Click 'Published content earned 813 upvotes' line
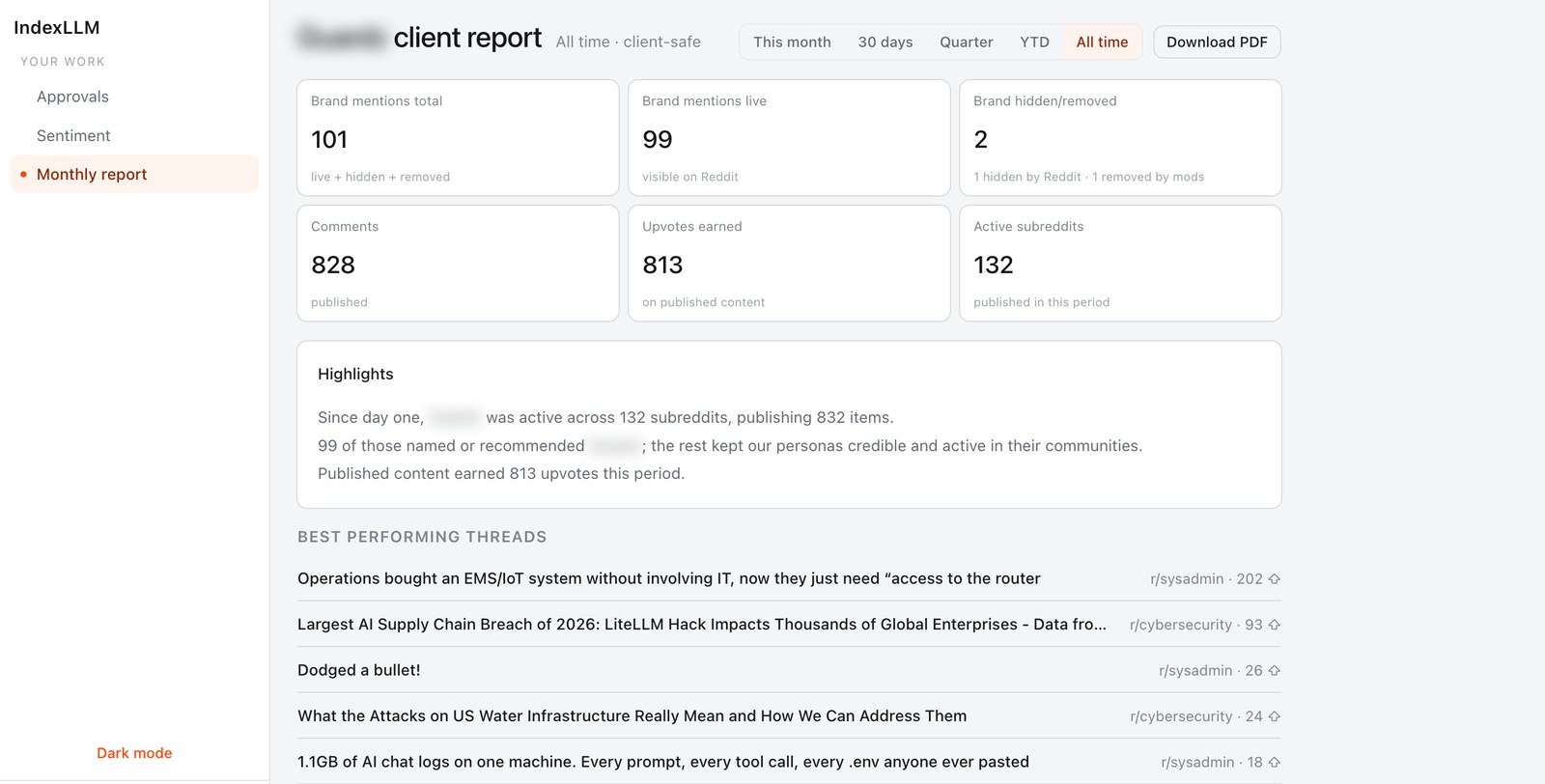Screen dimensions: 1545x784 [x=501, y=473]
